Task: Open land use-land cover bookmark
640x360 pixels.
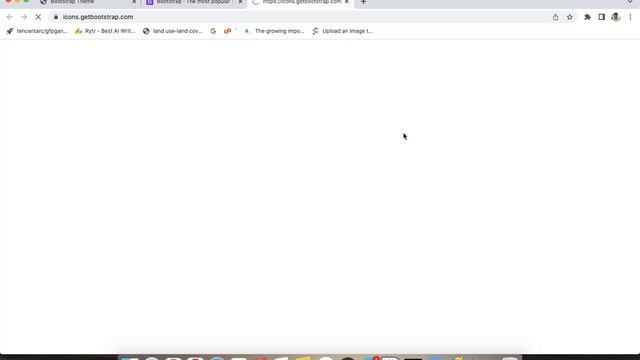Action: pos(173,31)
